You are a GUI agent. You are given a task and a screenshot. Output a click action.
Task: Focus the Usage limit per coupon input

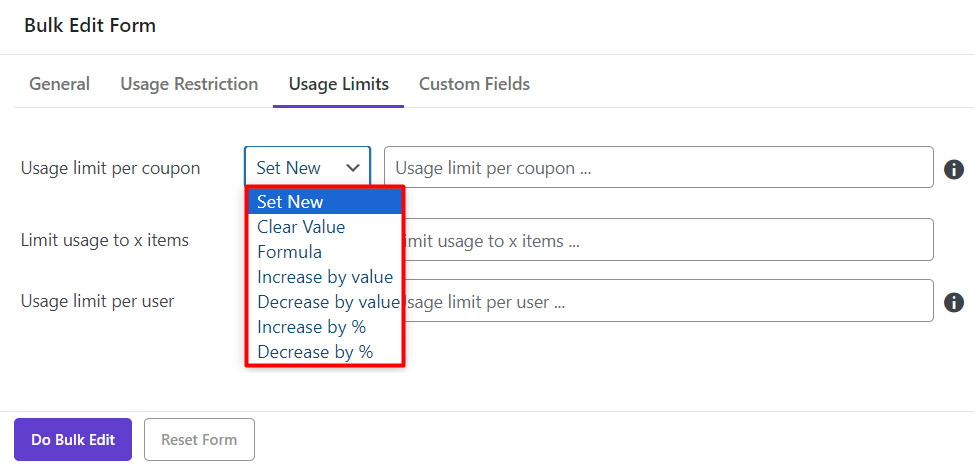pos(658,168)
